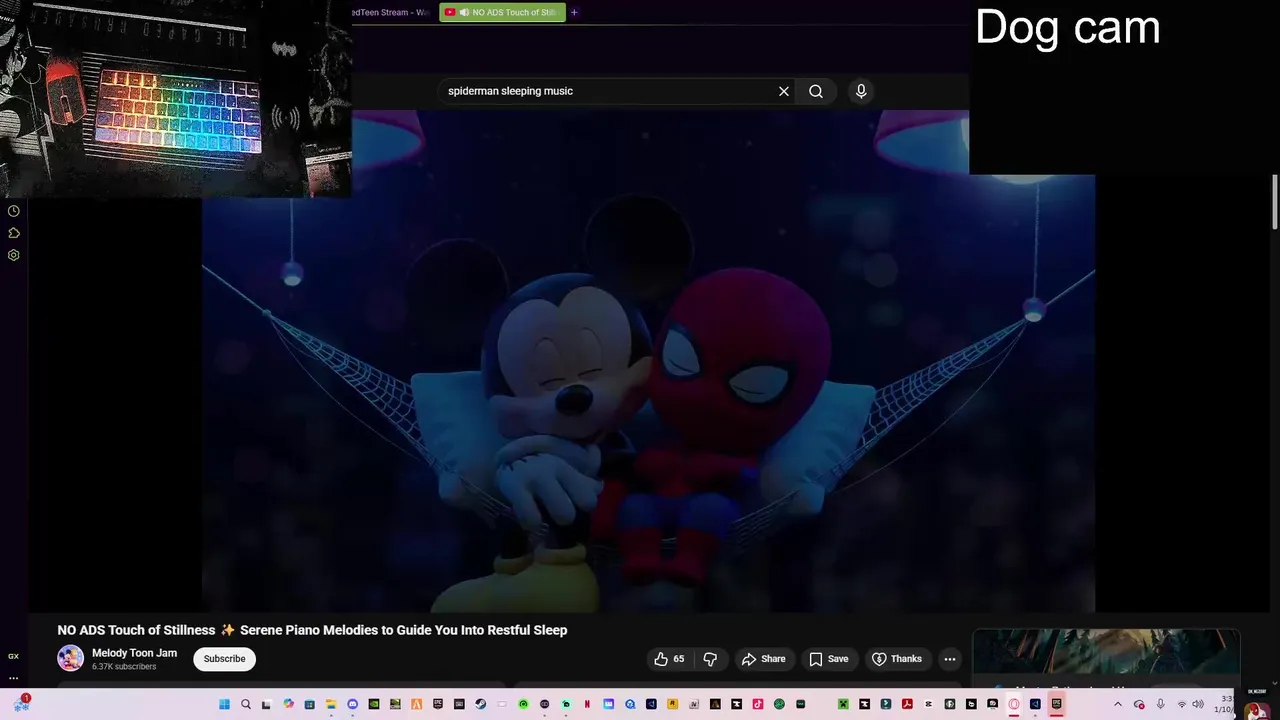Open sidebar three-dots setup menu
The width and height of the screenshot is (1280, 720).
pyautogui.click(x=13, y=678)
